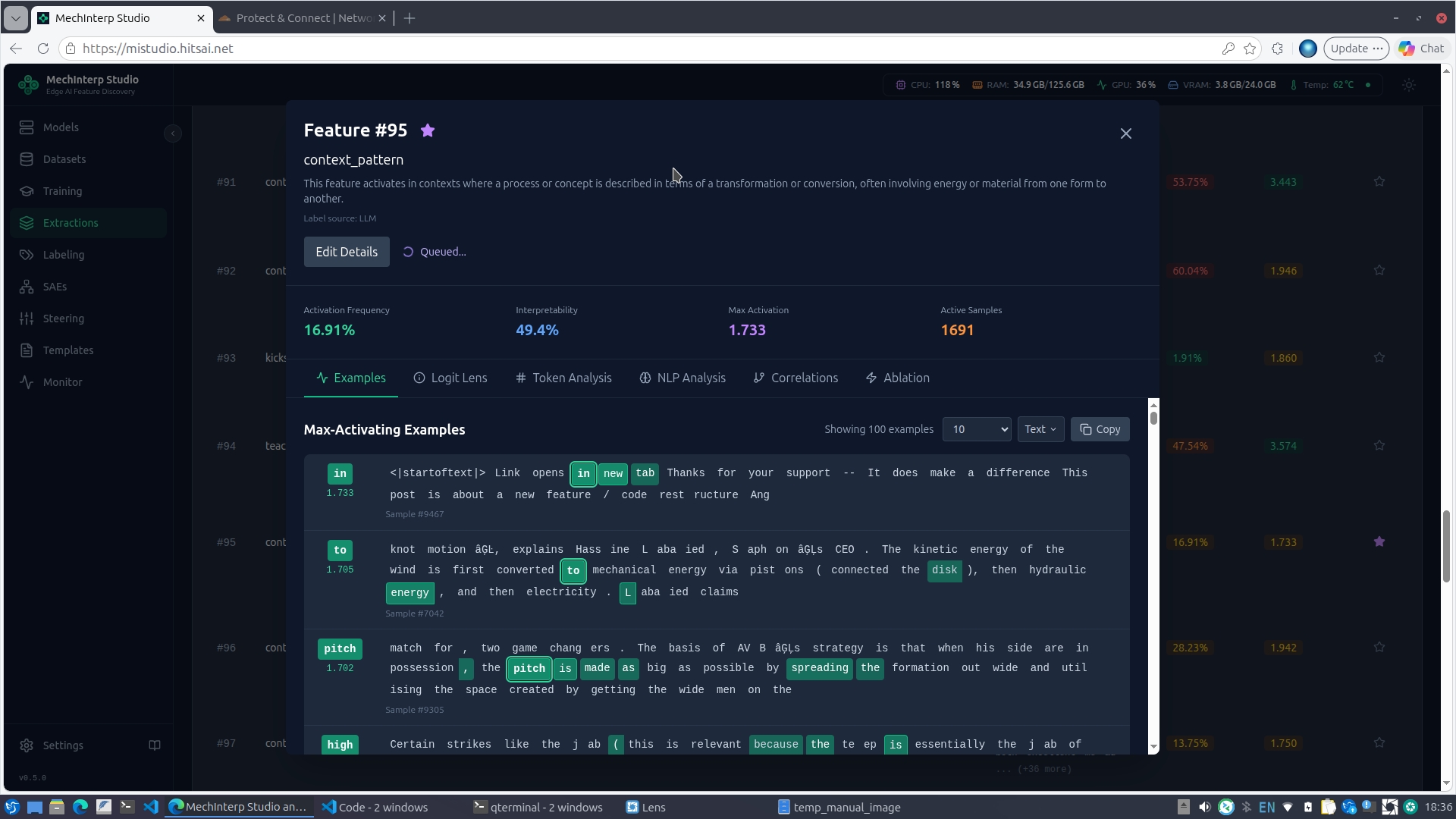1456x819 pixels.
Task: Click the Queued status indicator
Action: (435, 252)
